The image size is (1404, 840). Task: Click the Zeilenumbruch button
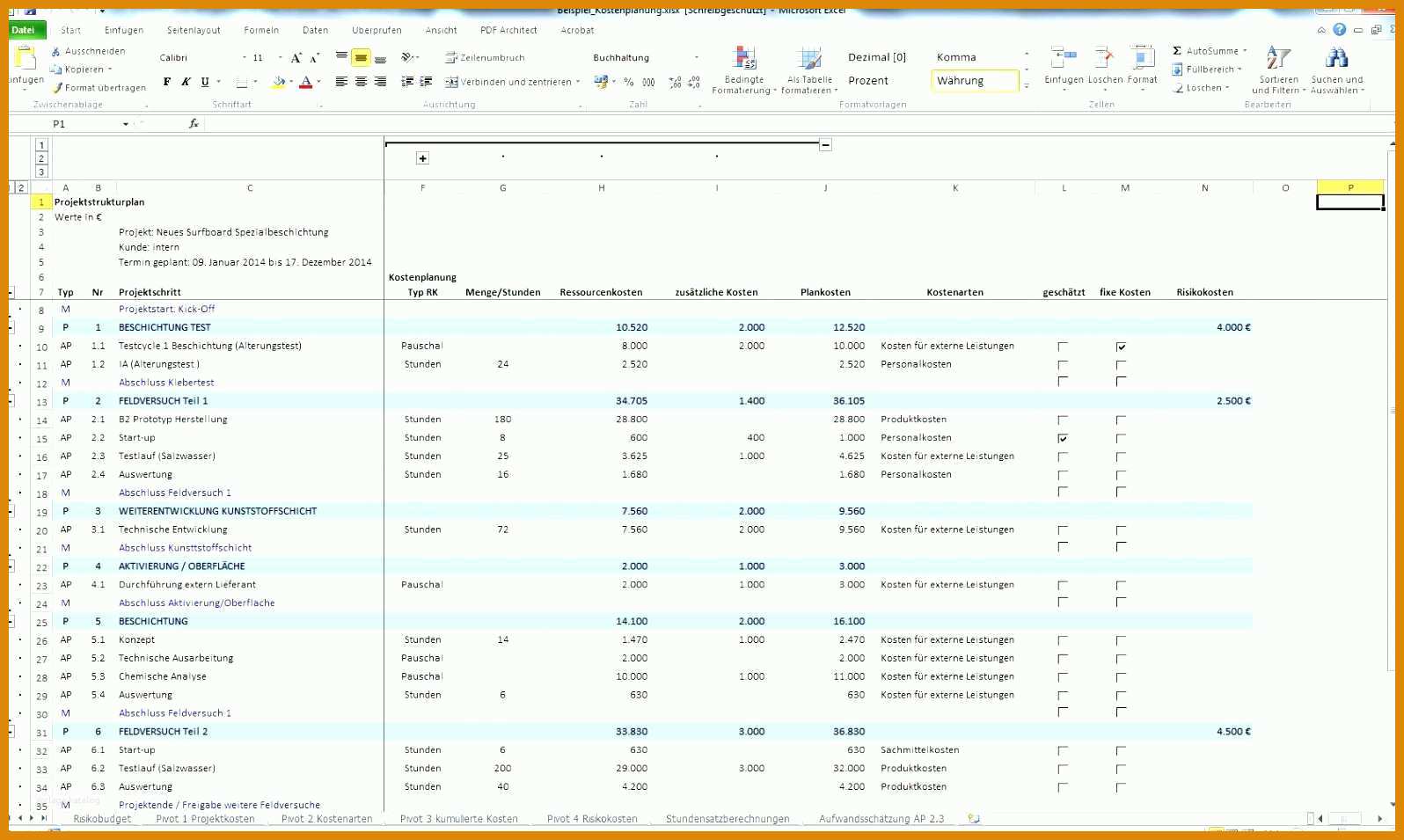485,58
